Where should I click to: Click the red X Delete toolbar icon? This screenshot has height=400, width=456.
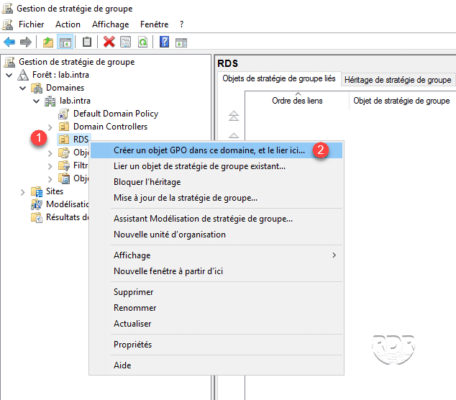(109, 42)
